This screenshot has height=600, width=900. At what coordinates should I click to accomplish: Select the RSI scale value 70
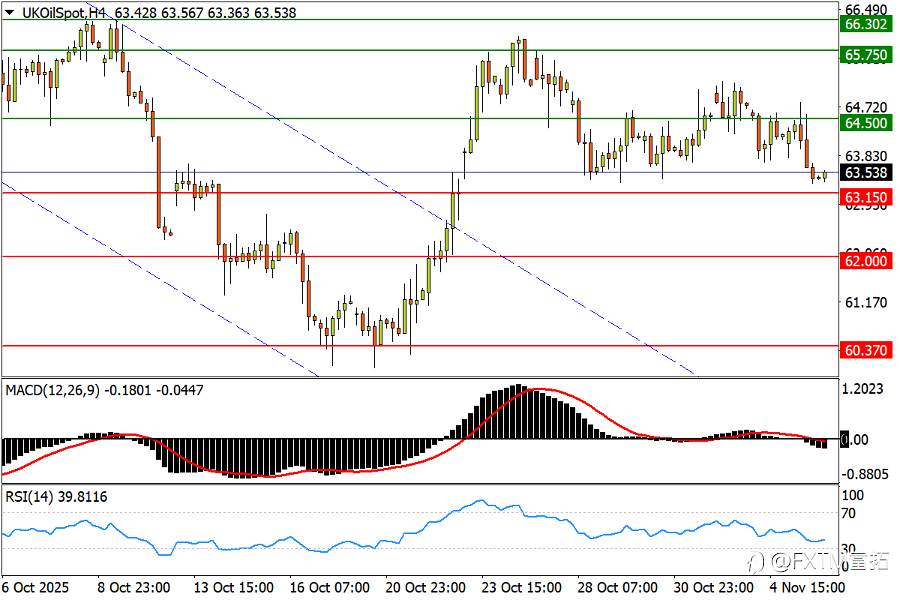click(848, 514)
